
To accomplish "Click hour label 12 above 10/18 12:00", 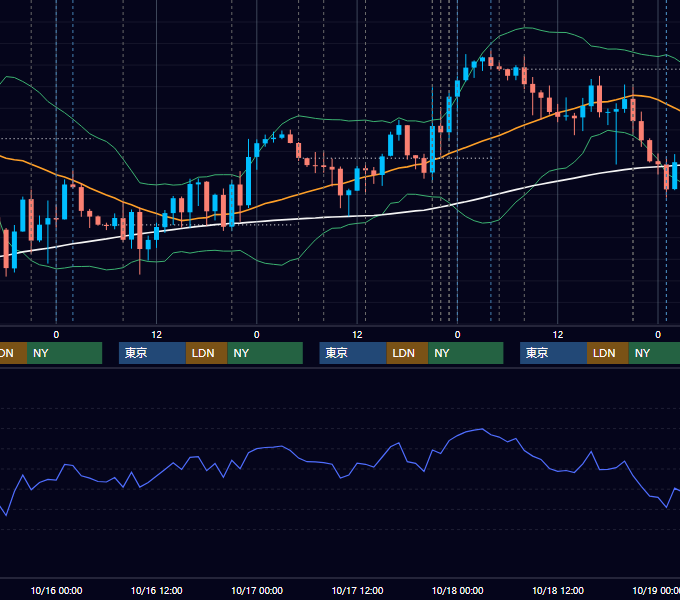I will point(558,335).
